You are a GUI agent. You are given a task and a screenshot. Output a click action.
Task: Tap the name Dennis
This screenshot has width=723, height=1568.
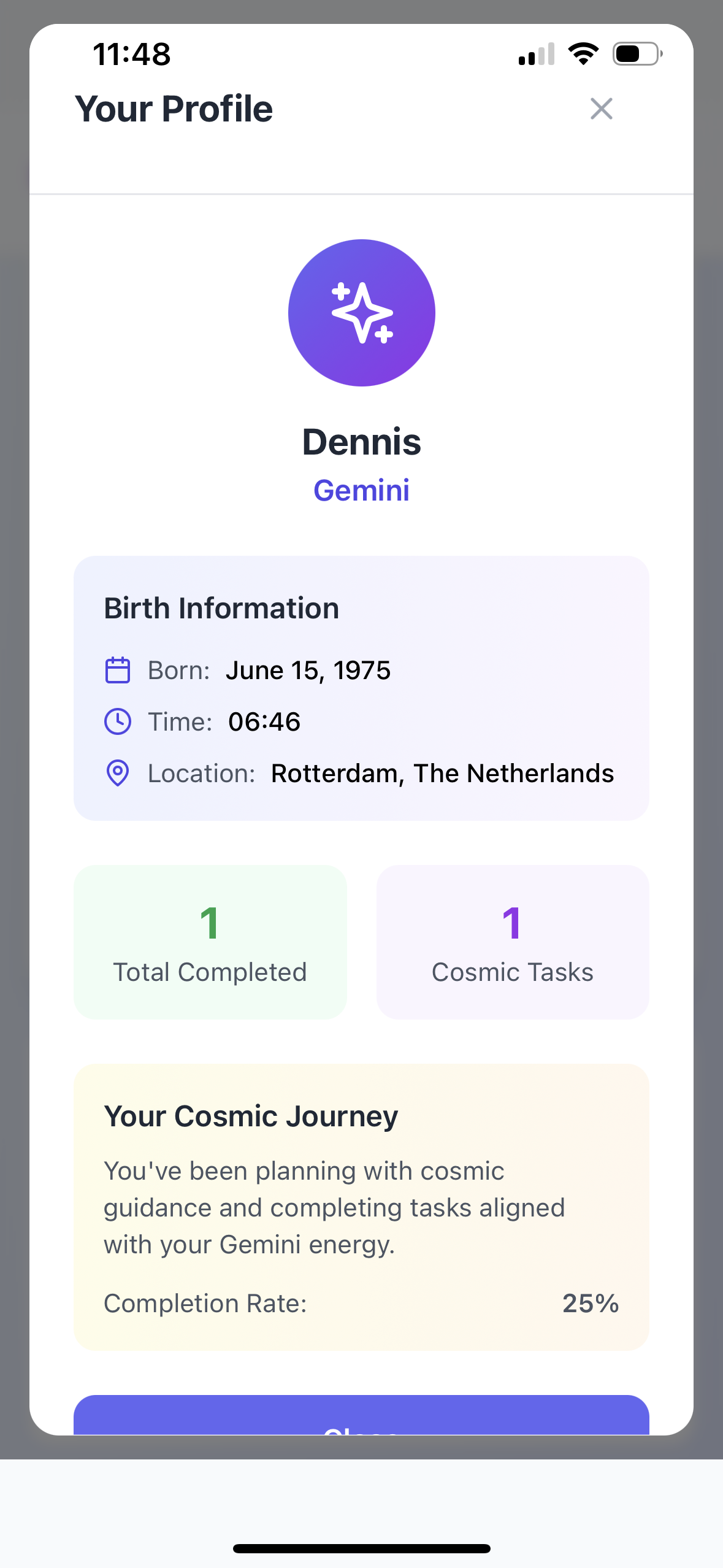tap(362, 442)
